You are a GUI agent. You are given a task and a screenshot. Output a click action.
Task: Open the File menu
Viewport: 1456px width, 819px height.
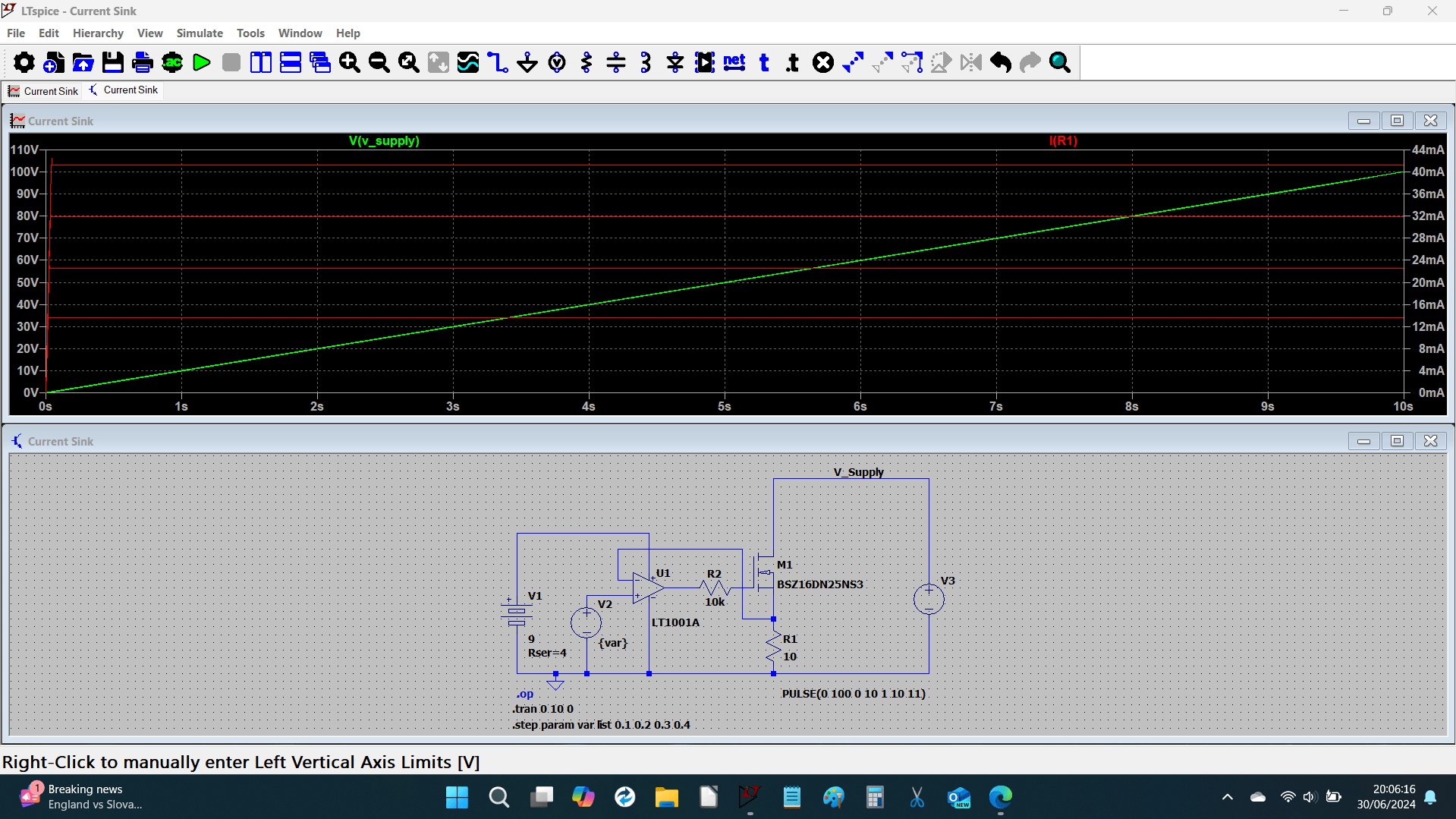tap(16, 33)
